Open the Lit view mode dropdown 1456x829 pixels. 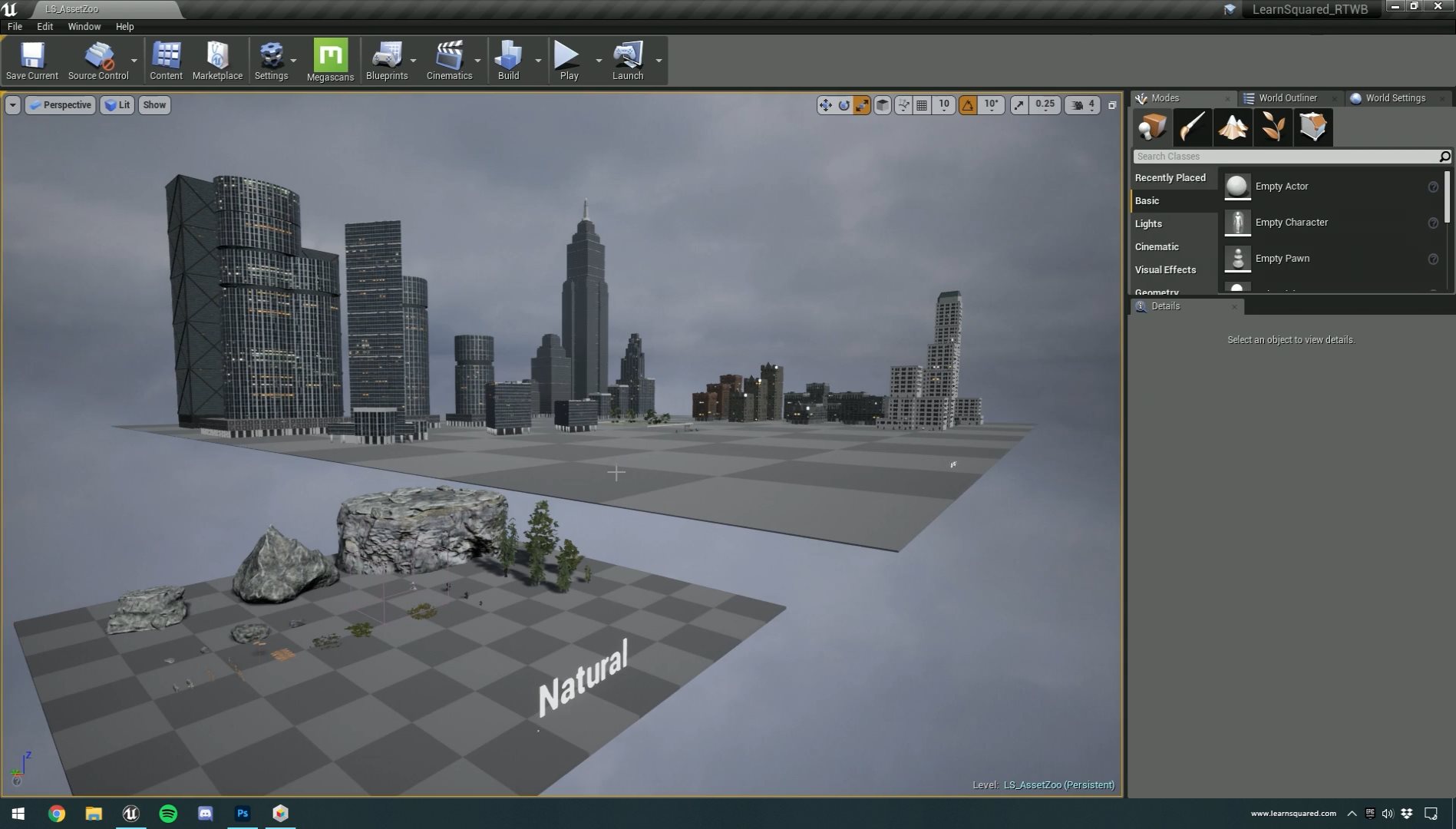click(117, 105)
